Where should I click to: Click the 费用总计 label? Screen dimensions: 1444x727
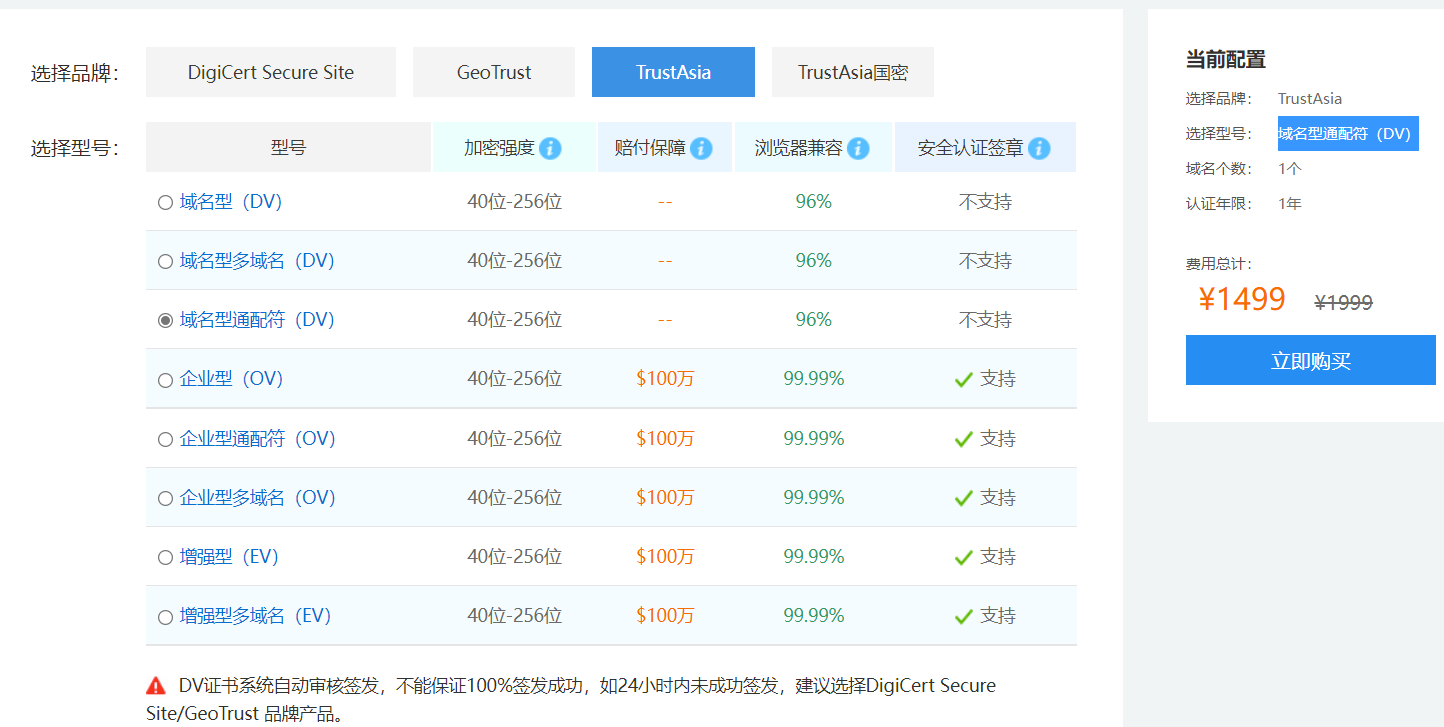point(1219,264)
